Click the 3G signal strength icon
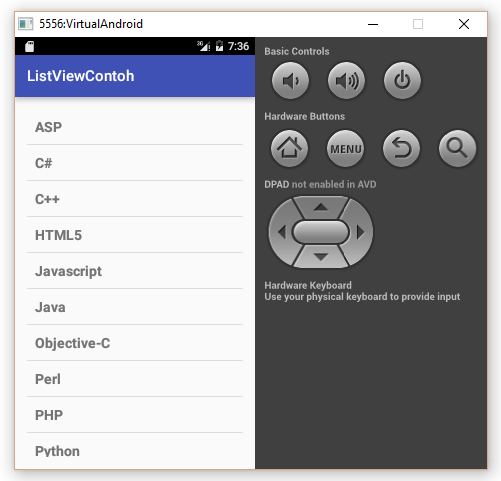This screenshot has height=481, width=501. point(203,46)
